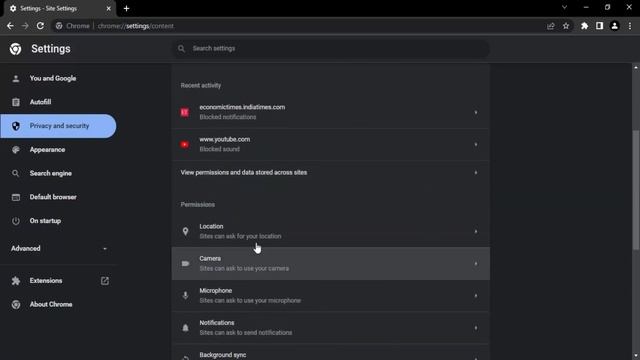Click the scrollbar up arrow
Viewport: 640px width, 360px height.
tap(636, 67)
